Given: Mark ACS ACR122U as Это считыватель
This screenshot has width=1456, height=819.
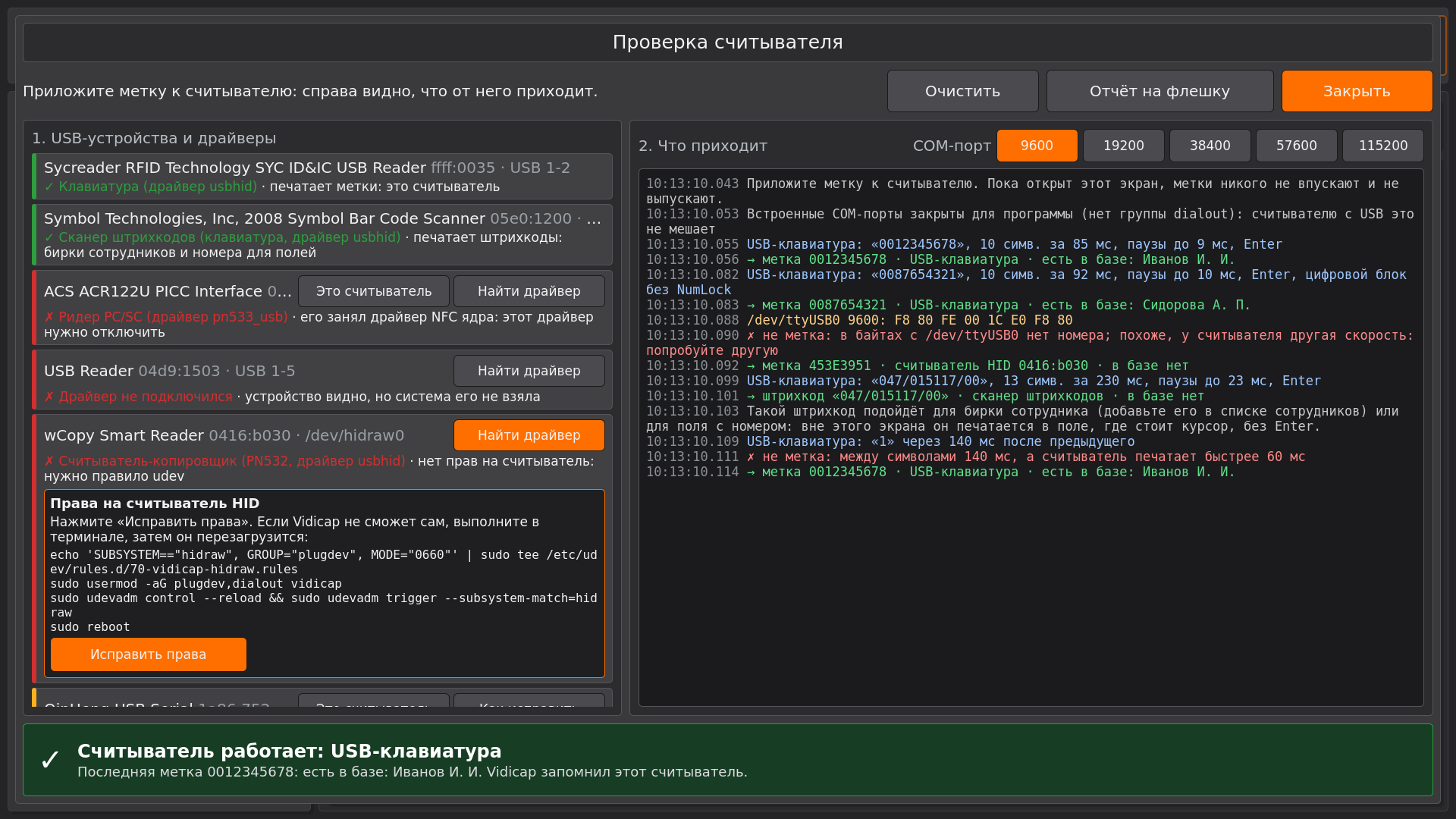Looking at the screenshot, I should point(374,291).
